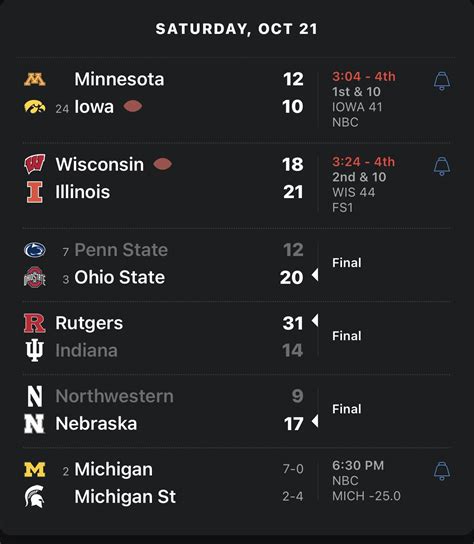Toggle alert bell for Minnesota vs Iowa
474x544 pixels.
[x=442, y=81]
